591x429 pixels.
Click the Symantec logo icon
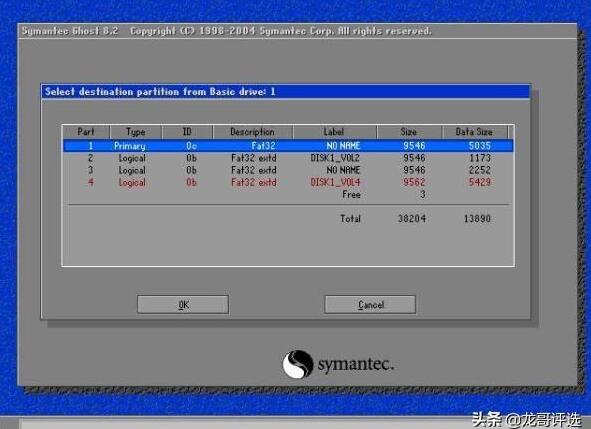[x=298, y=364]
